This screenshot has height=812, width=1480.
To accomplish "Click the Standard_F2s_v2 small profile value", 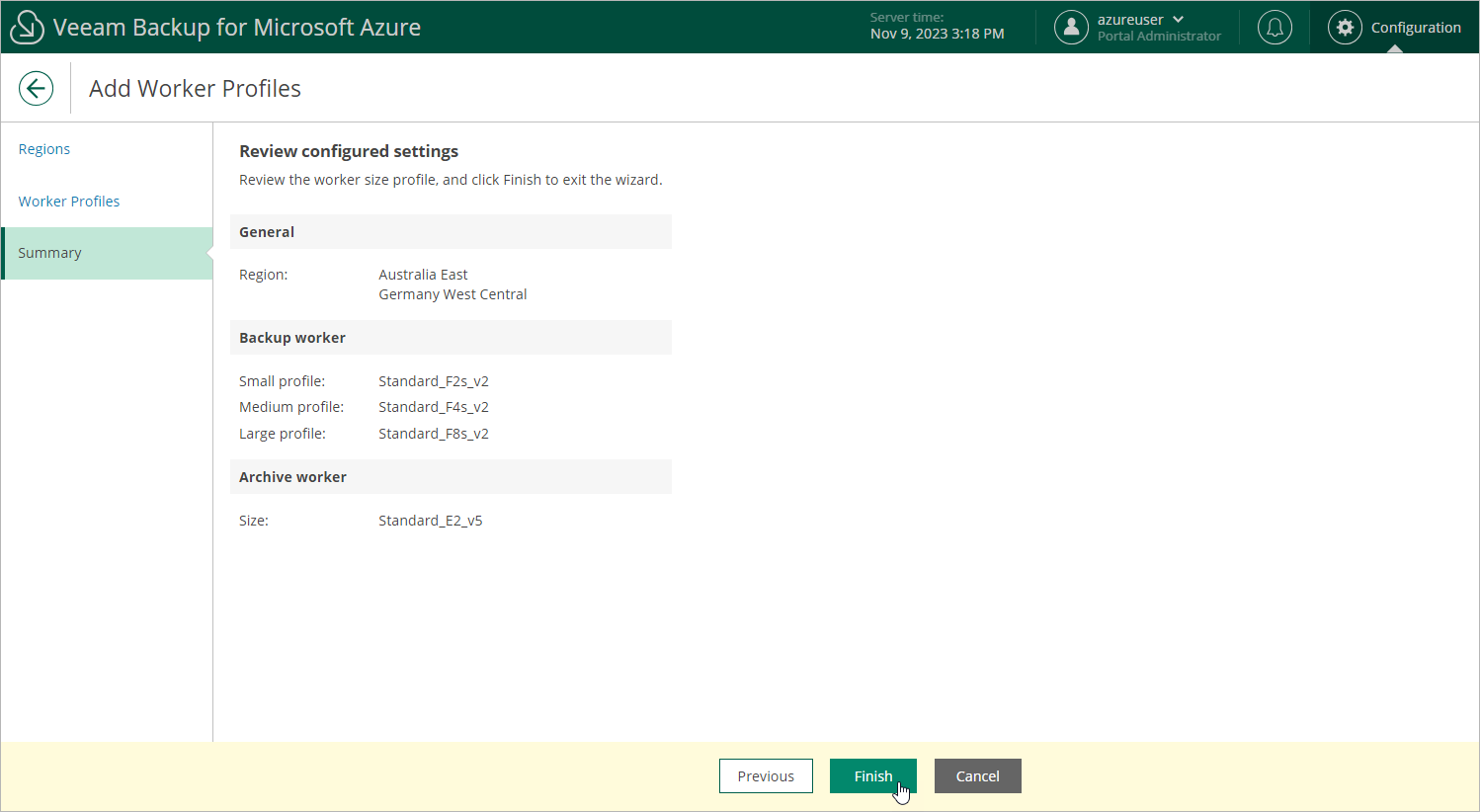I will pos(434,381).
